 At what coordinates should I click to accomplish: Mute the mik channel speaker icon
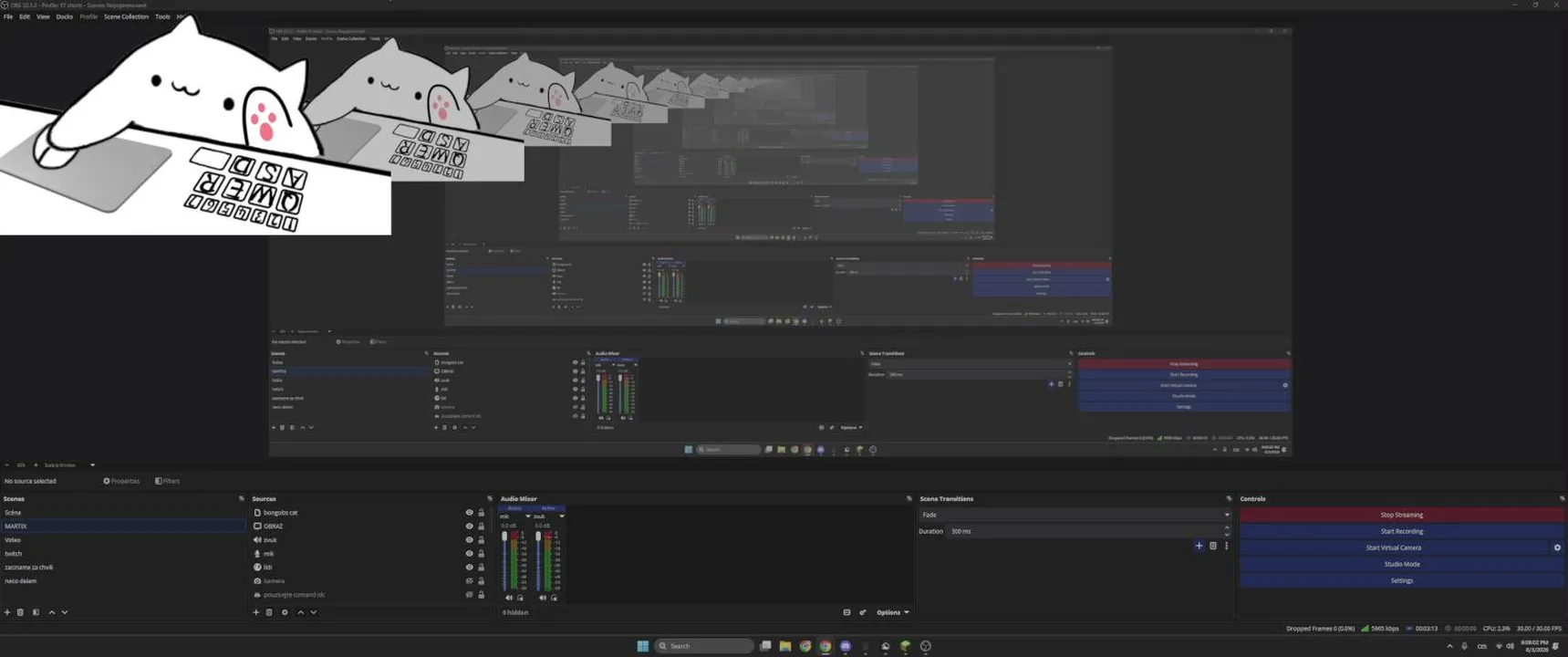point(509,598)
